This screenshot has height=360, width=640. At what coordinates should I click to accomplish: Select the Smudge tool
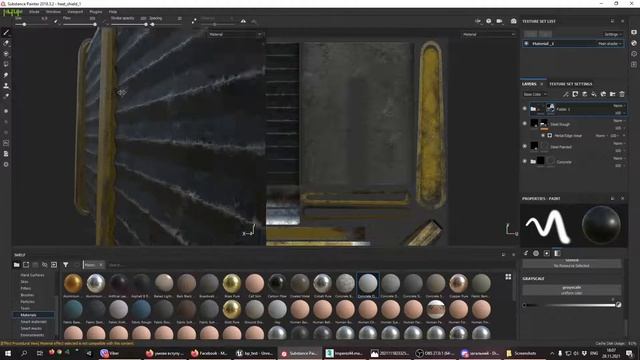pyautogui.click(x=6, y=75)
